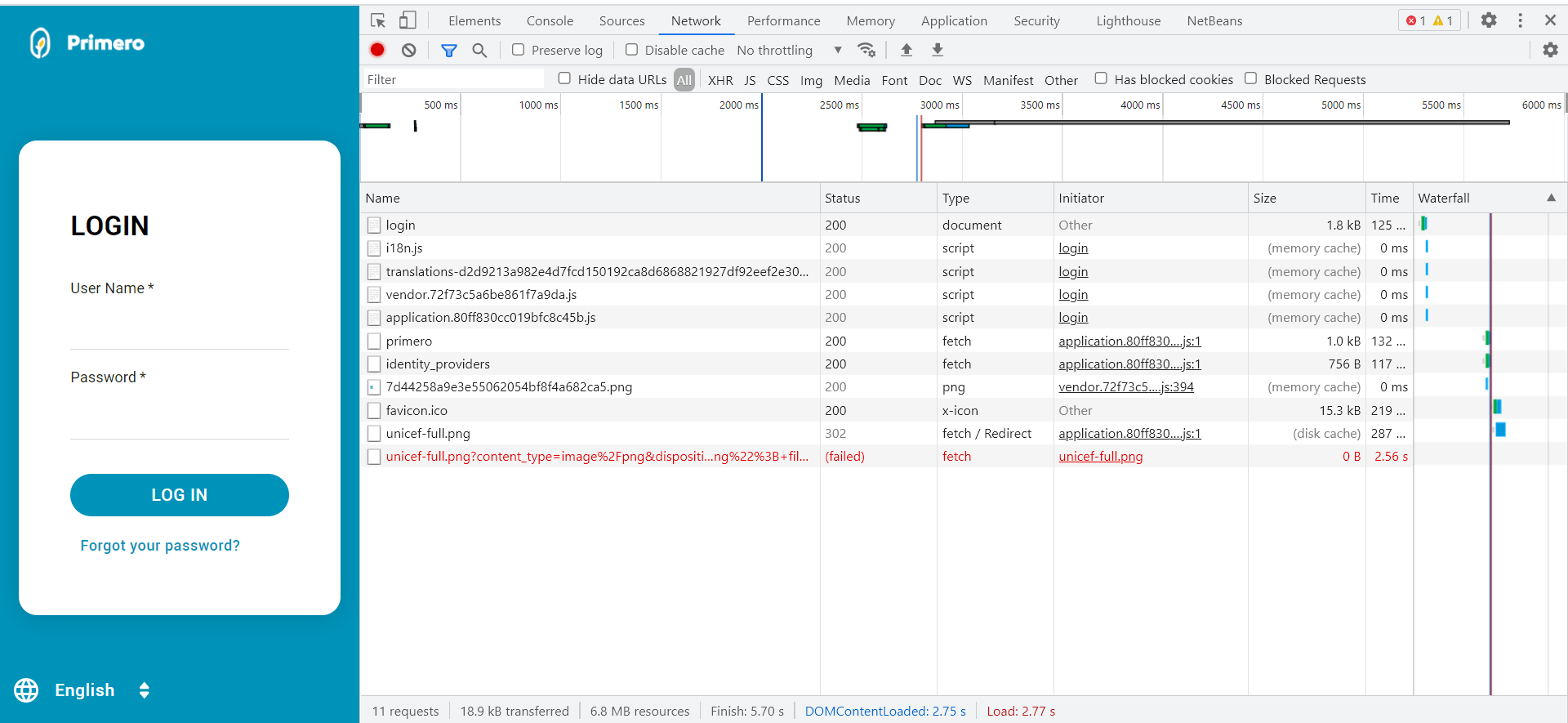The image size is (1568, 723).
Task: Open vendor.72f73c5 js:394 initiator link
Action: (x=1126, y=387)
